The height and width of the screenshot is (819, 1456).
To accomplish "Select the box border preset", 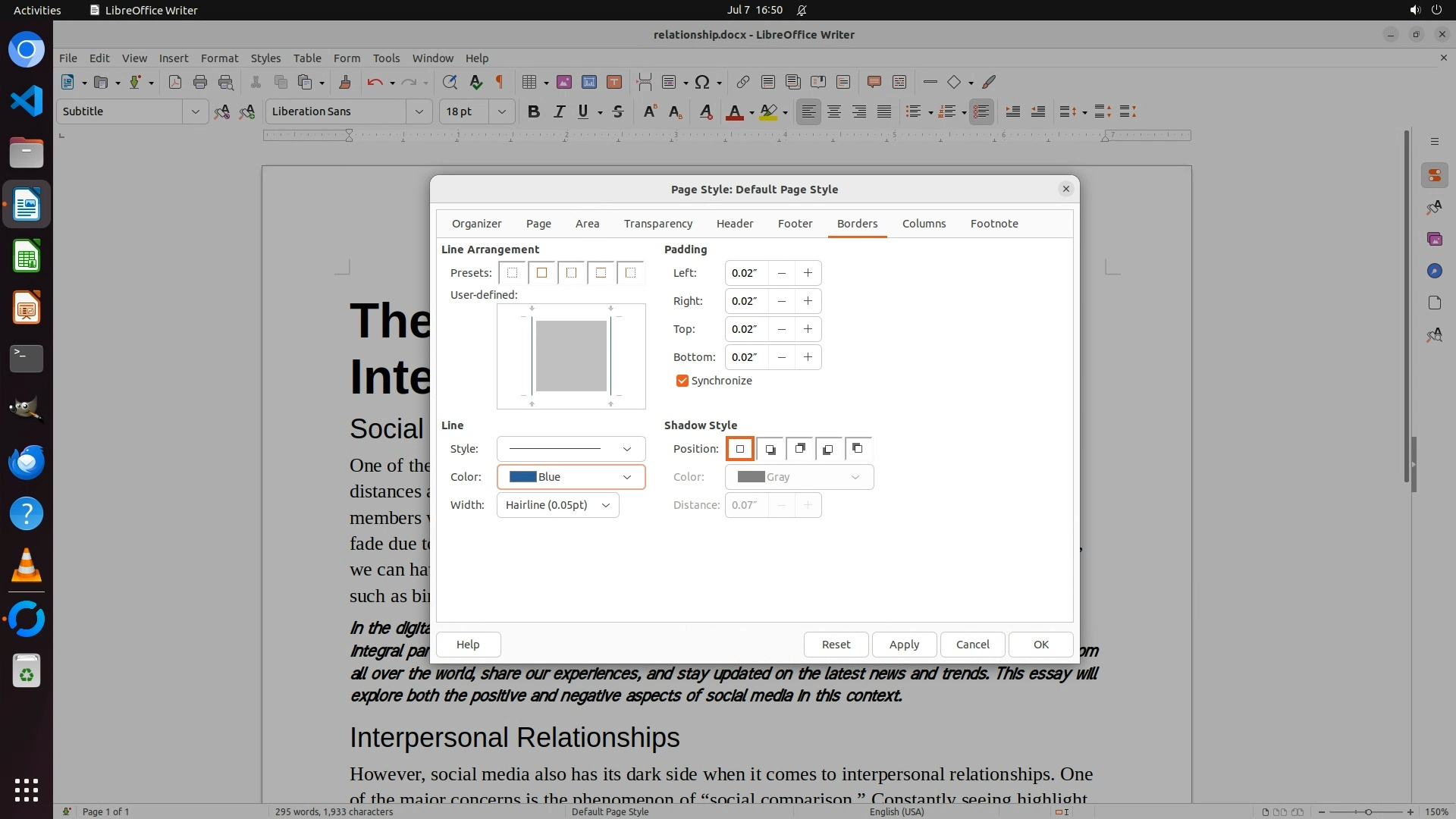I will coord(541,273).
